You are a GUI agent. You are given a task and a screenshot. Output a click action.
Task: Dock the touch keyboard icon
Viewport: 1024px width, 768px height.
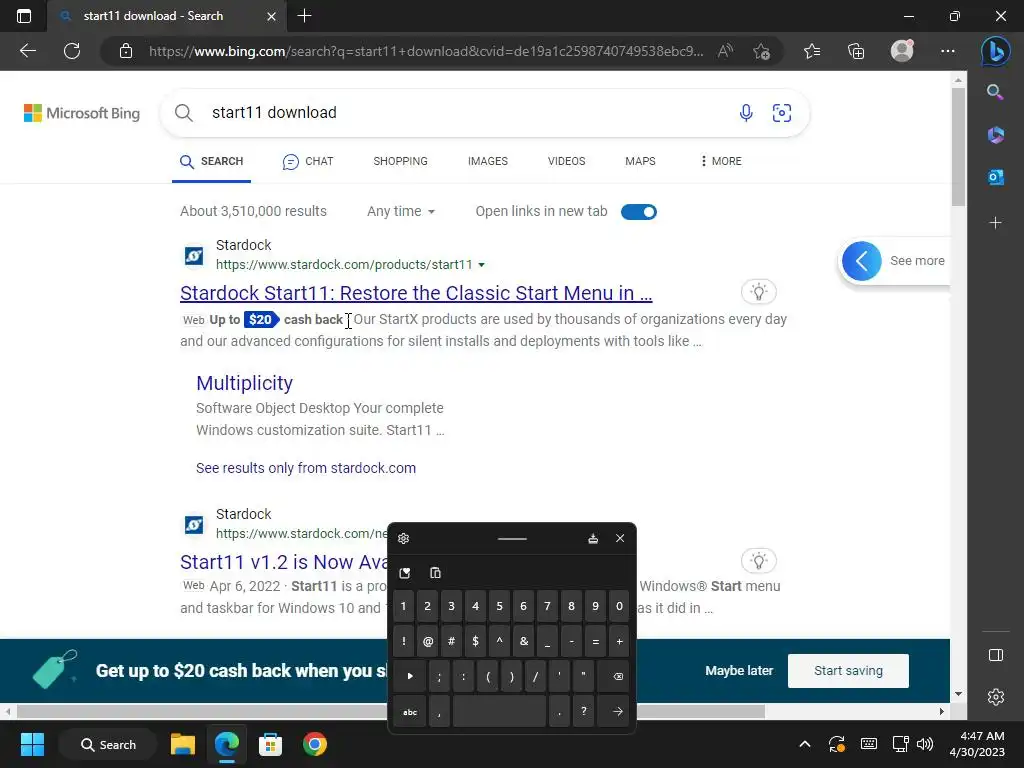(593, 538)
